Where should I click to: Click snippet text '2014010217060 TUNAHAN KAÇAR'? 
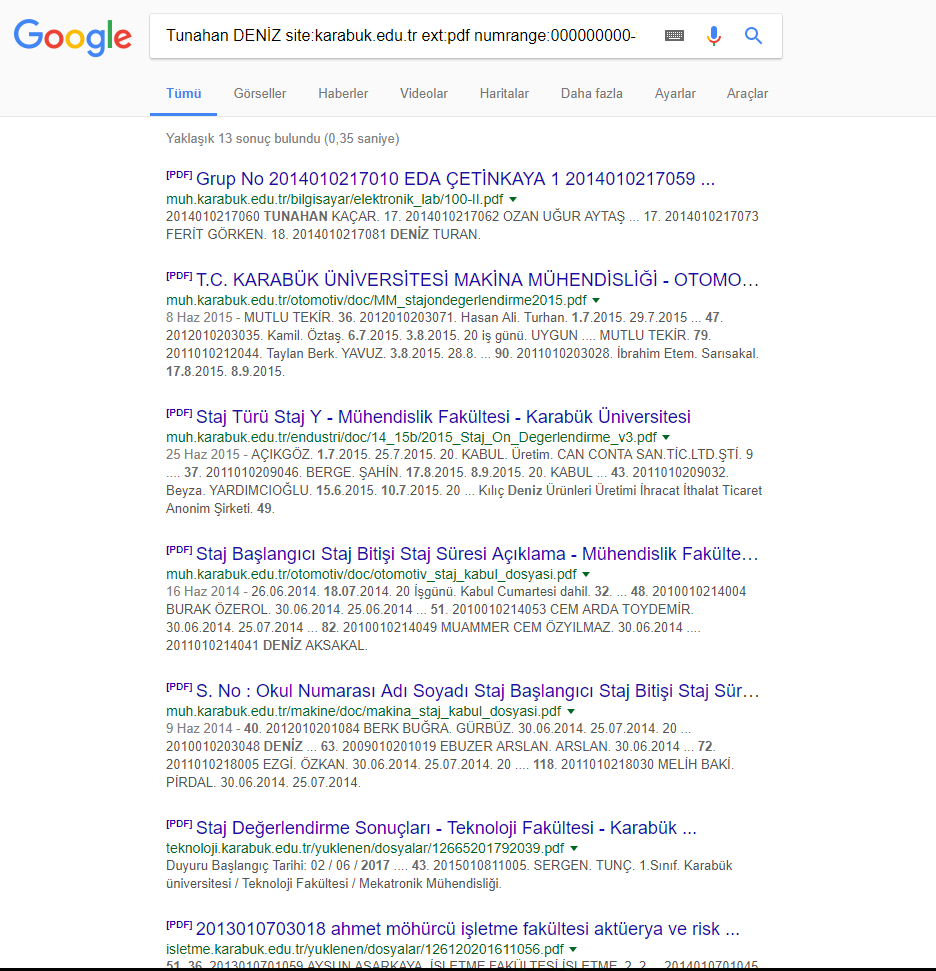pos(271,217)
